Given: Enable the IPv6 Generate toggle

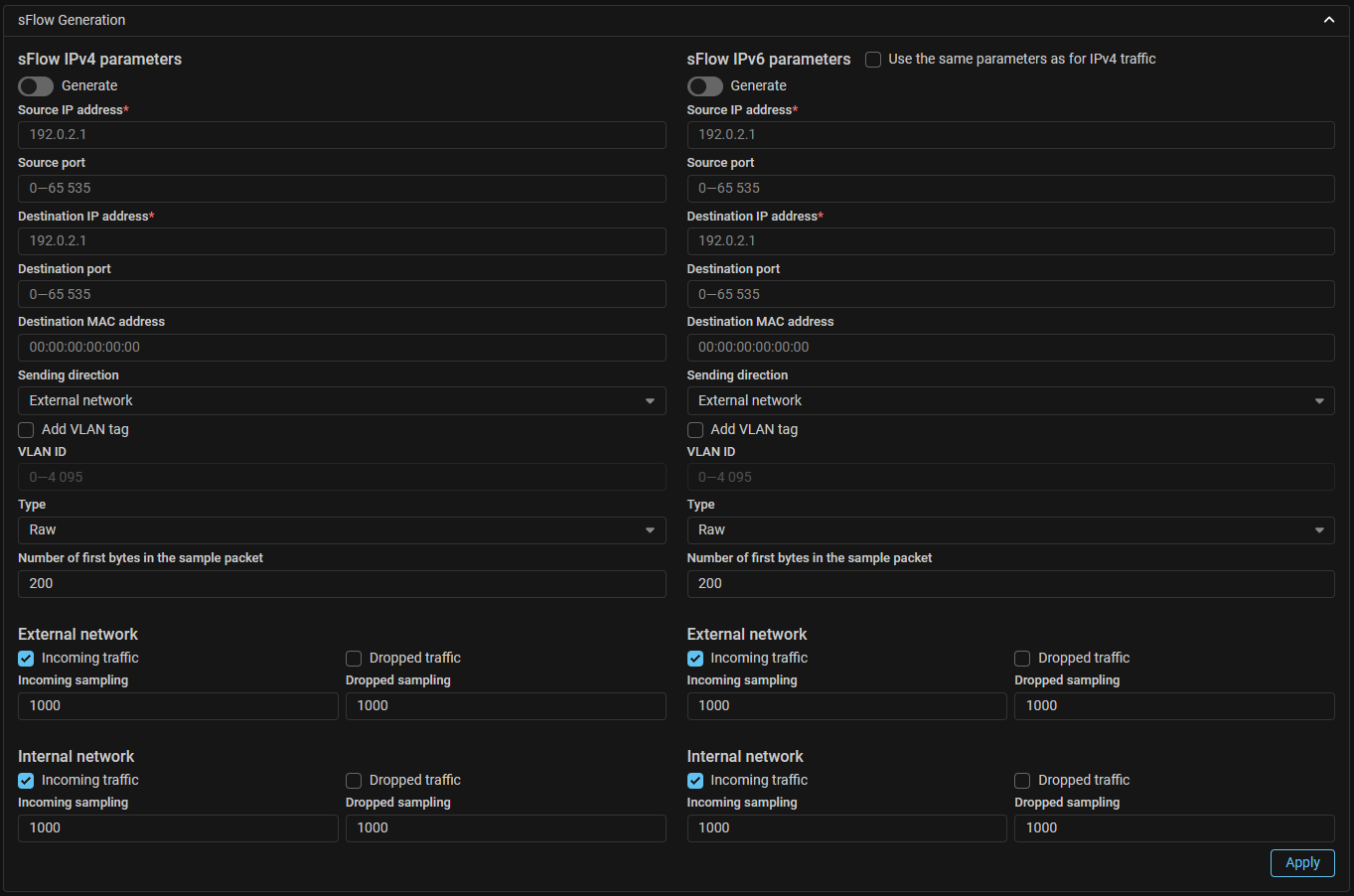Looking at the screenshot, I should coord(705,86).
